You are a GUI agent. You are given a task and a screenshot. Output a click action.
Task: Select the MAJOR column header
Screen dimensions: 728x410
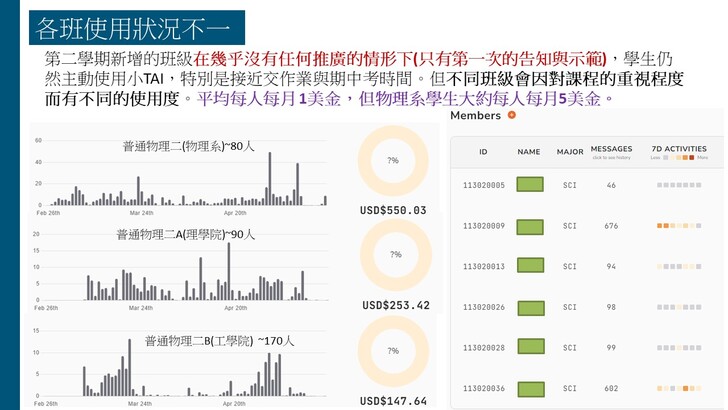570,152
